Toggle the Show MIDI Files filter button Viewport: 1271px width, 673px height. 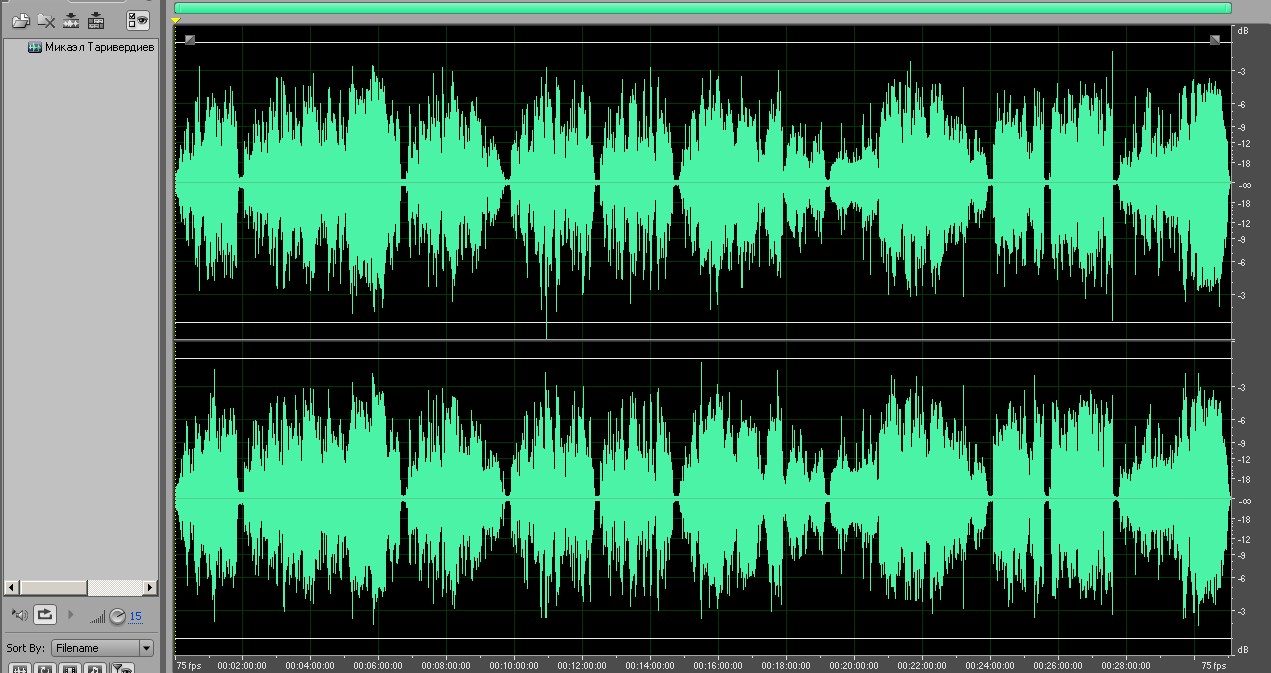click(95, 668)
